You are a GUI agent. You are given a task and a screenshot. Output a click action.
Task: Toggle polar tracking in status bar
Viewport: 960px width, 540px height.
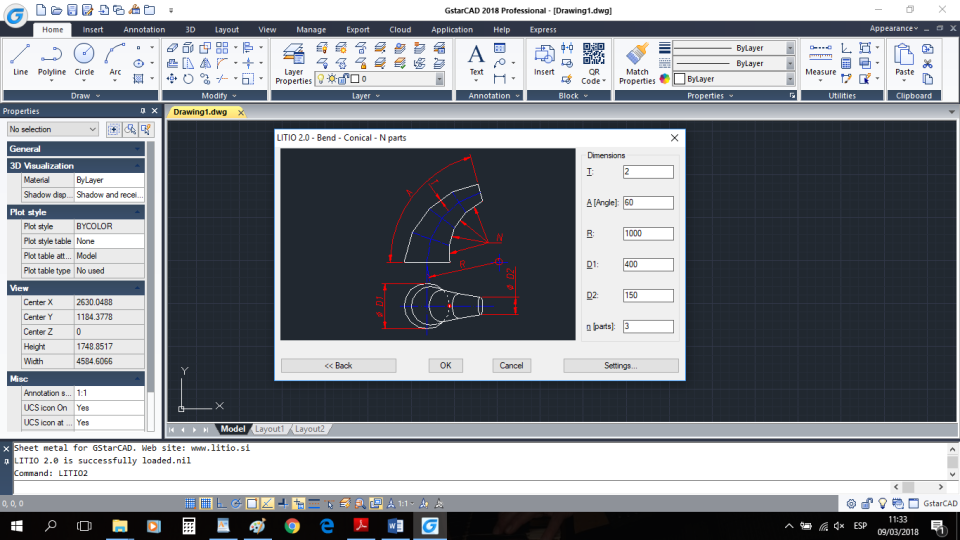236,504
